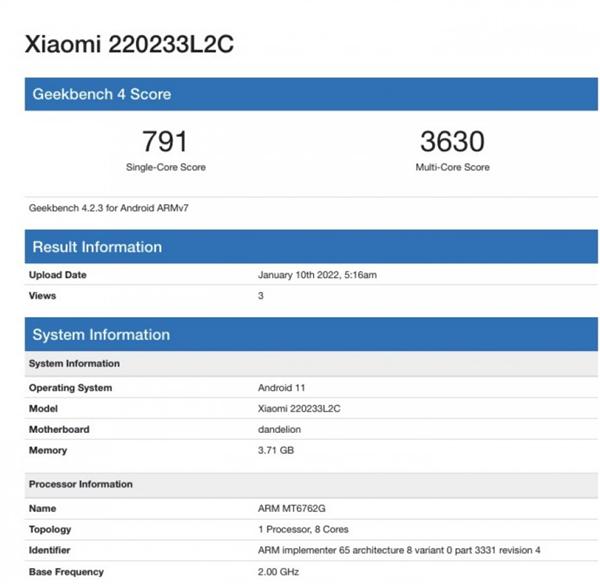Image resolution: width=600 pixels, height=584 pixels.
Task: Select the 2.00 GHz frequency value
Action: tap(278, 572)
